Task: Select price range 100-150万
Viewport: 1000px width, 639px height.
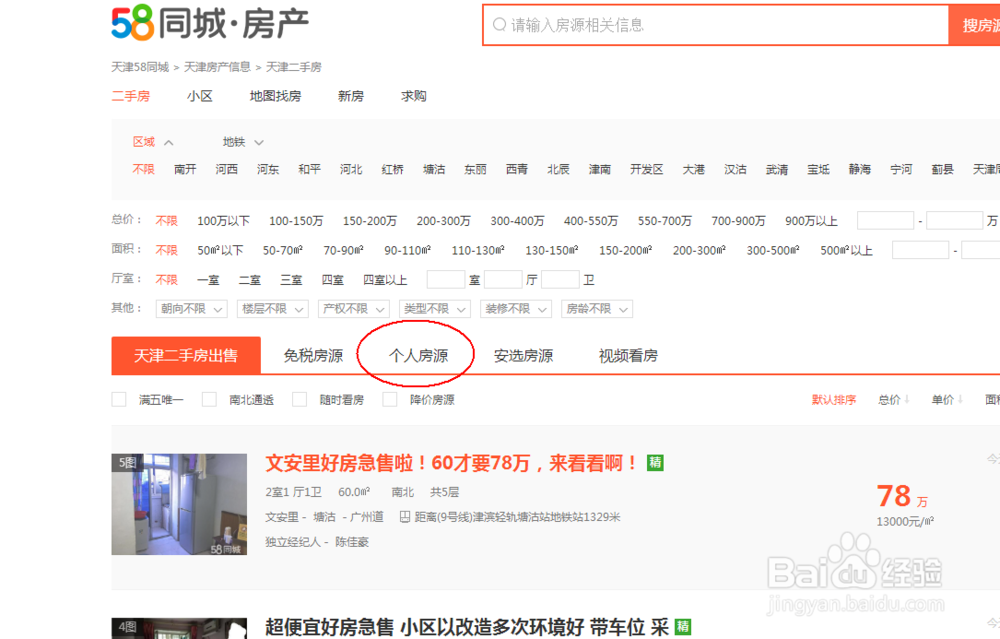Action: [296, 221]
